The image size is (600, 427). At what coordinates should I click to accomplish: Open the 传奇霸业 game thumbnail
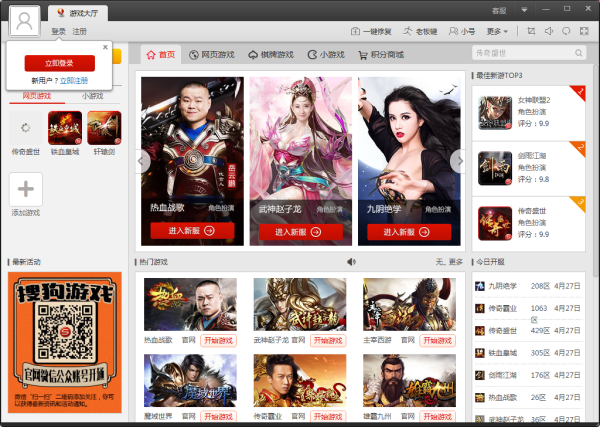tap(300, 380)
